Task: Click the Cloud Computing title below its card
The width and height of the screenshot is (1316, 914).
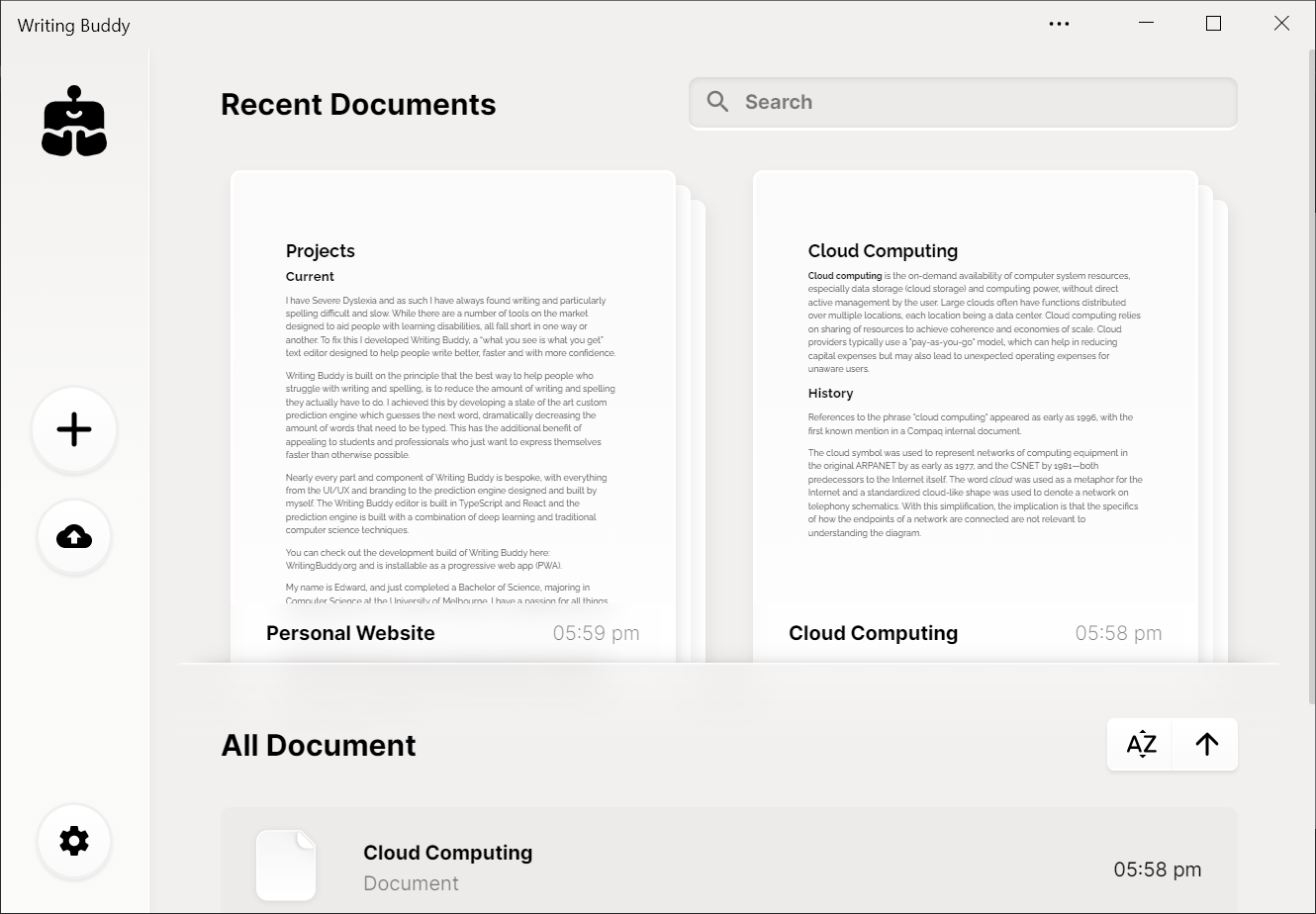Action: point(873,632)
